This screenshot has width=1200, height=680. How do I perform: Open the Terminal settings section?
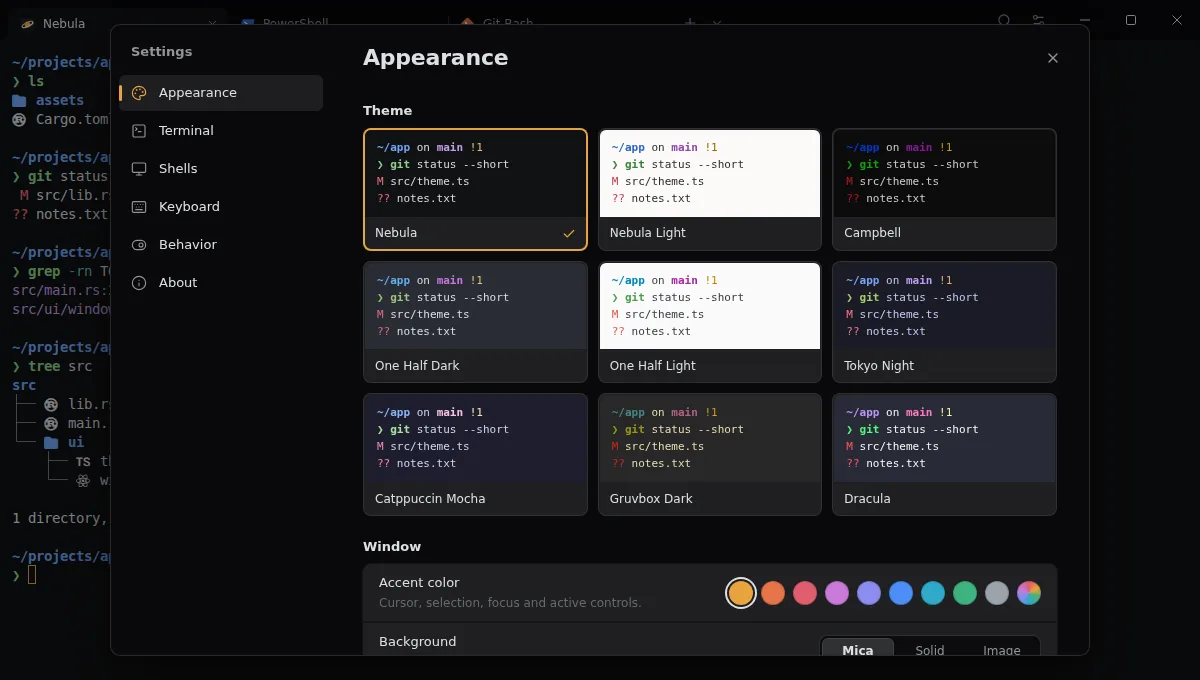coord(221,131)
